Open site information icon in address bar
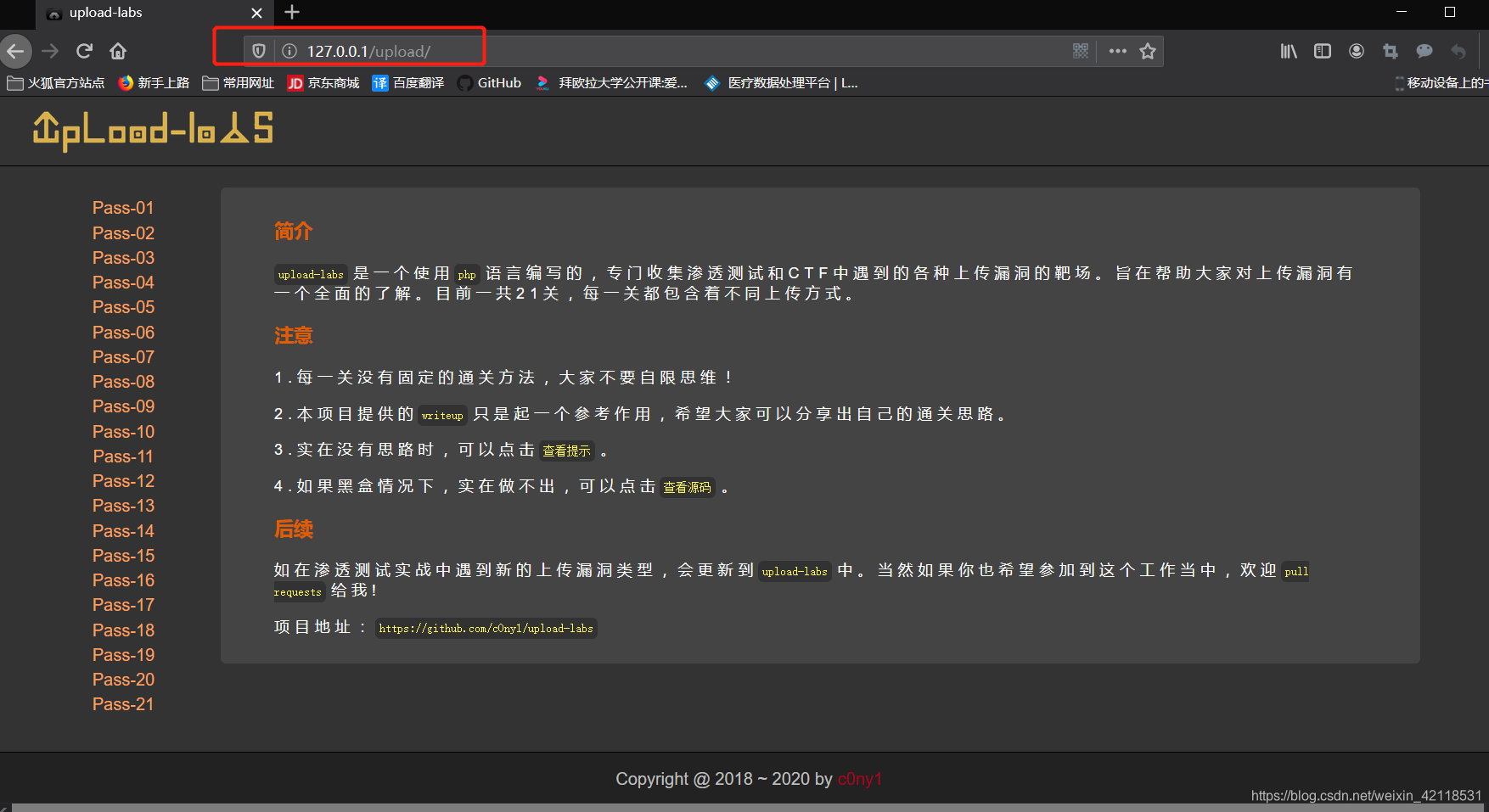This screenshot has height=812, width=1489. [x=289, y=51]
